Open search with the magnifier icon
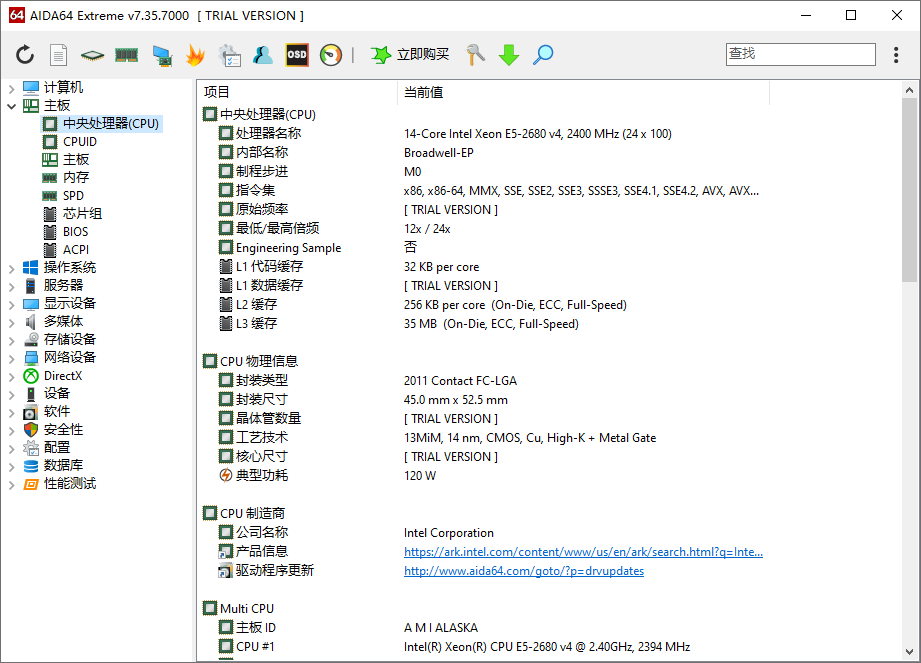921x663 pixels. [x=542, y=55]
